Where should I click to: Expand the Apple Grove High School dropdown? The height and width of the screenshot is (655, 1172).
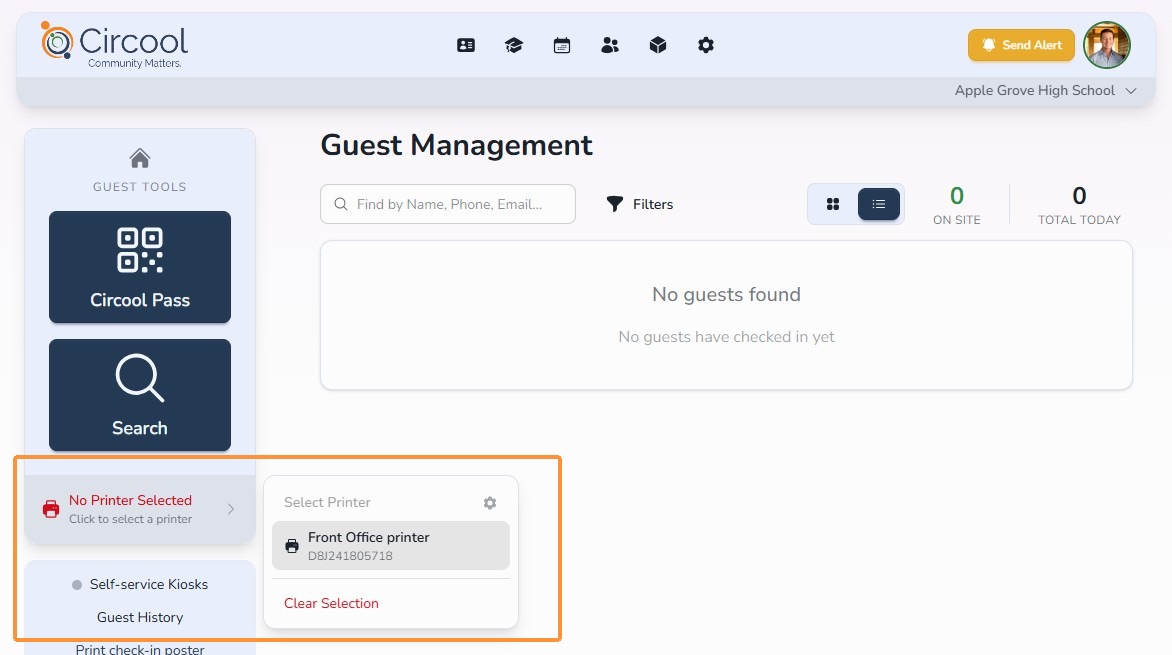(x=1045, y=90)
